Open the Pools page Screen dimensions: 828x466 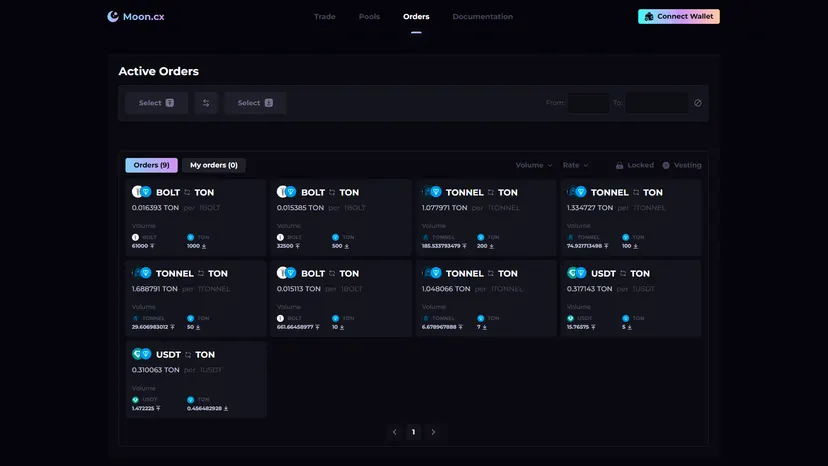pyautogui.click(x=369, y=16)
